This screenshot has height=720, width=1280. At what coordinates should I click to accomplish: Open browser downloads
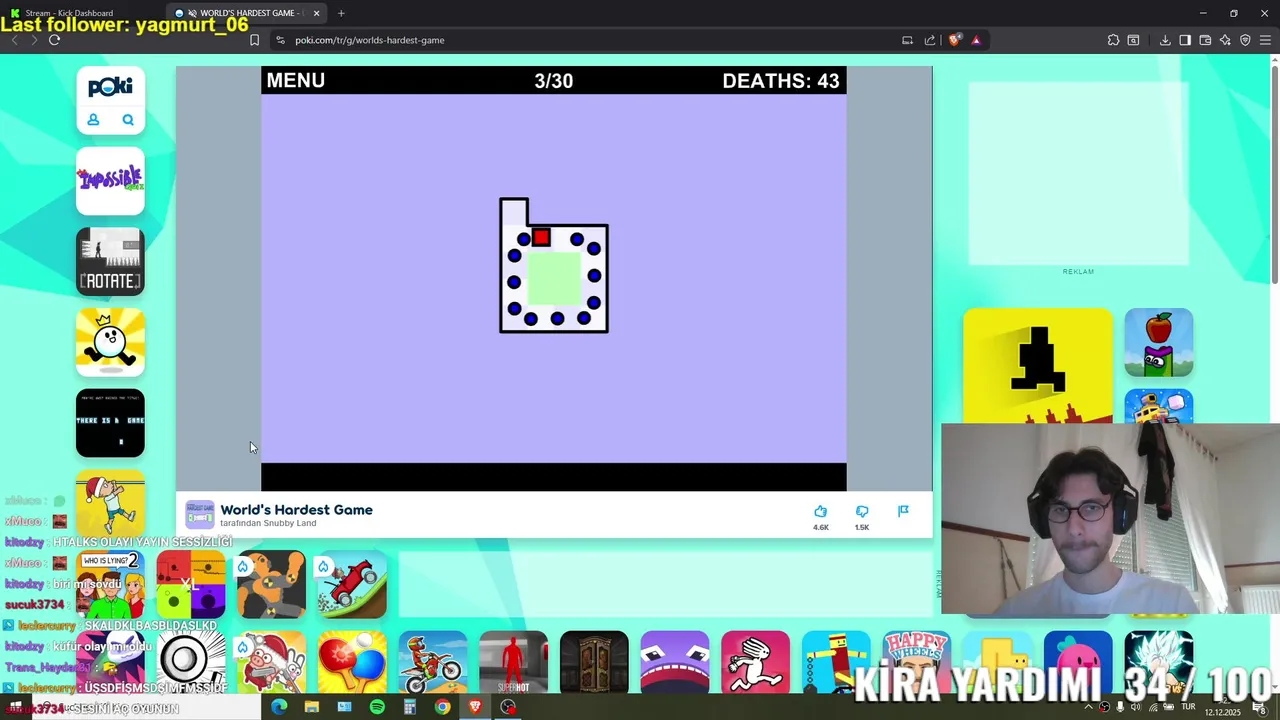click(1165, 40)
